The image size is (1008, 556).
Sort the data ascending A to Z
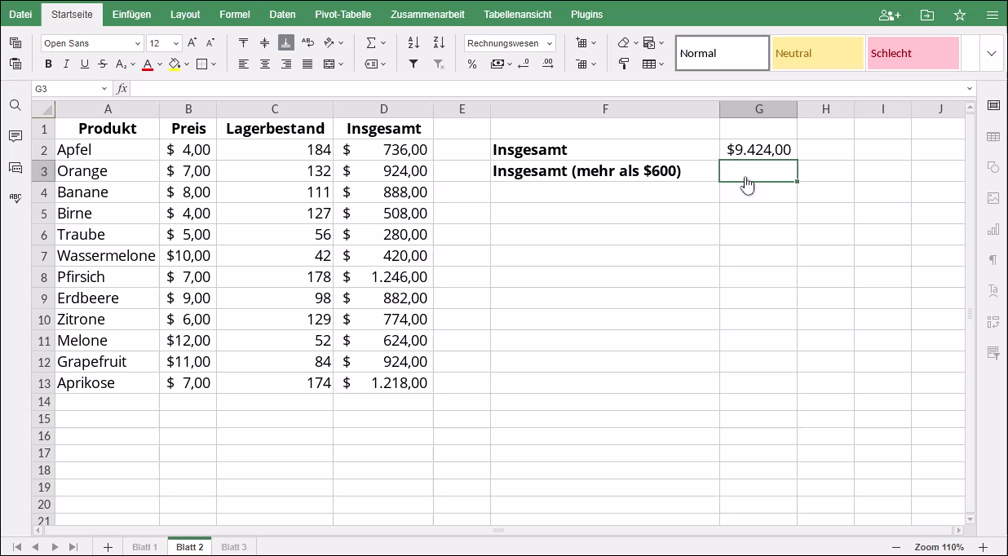414,43
